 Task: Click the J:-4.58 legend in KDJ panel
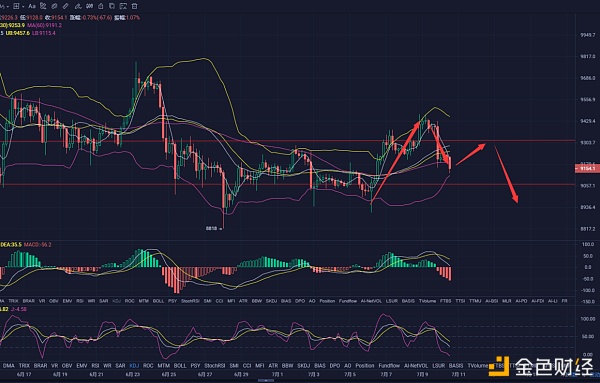coord(19,309)
